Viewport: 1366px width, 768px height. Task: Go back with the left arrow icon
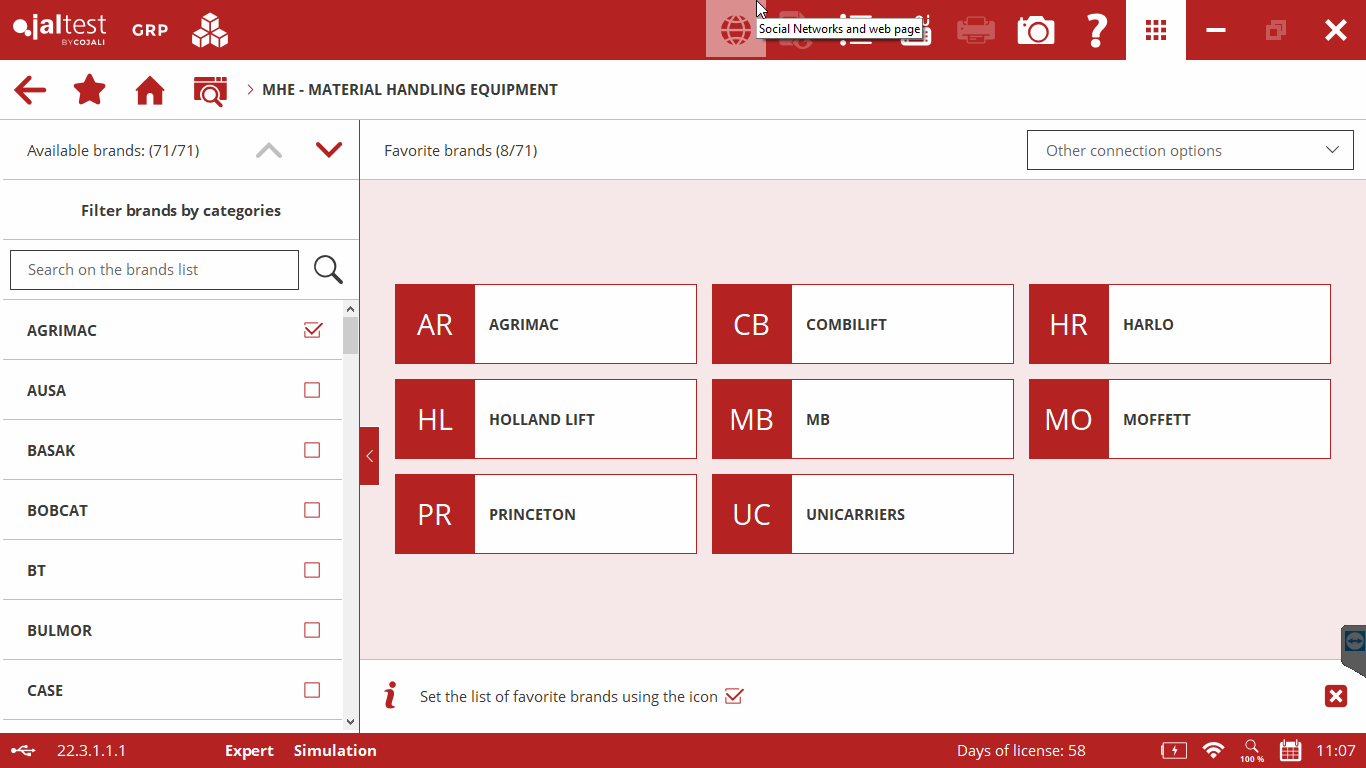click(30, 90)
